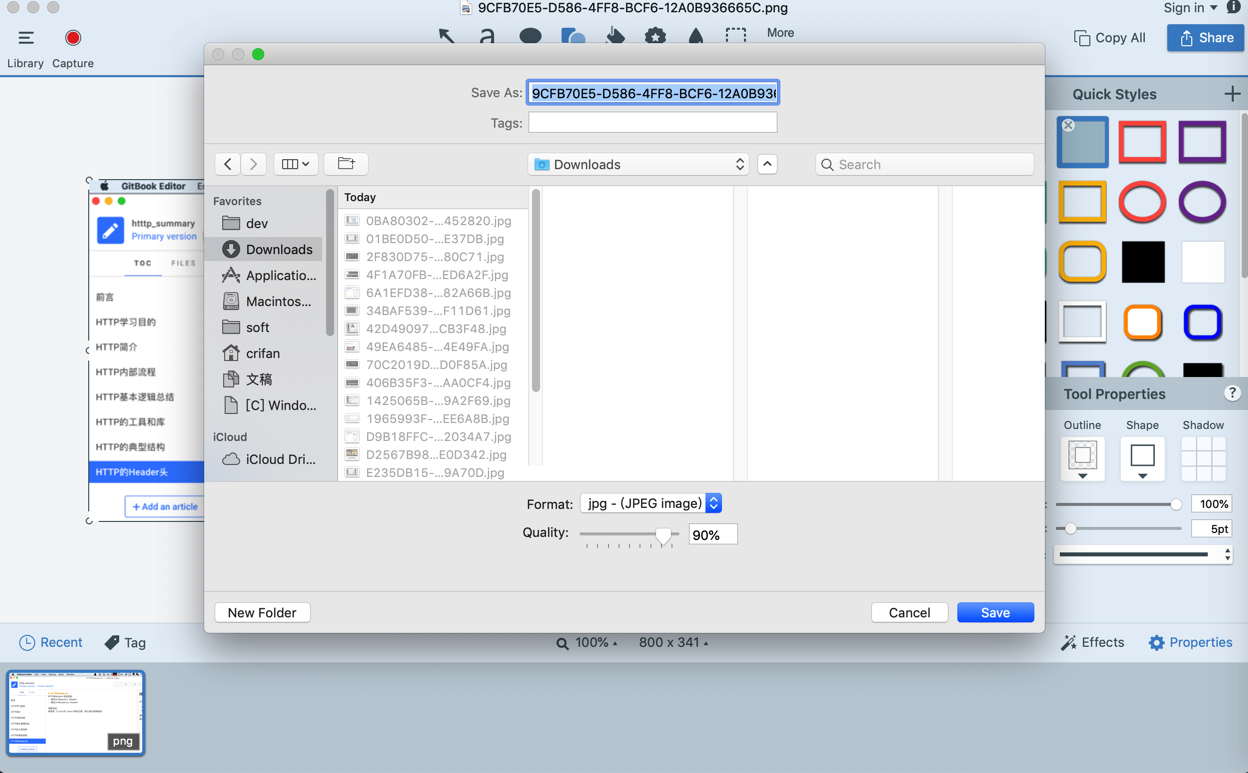This screenshot has height=773, width=1248.
Task: Click the Tags input field
Action: (x=653, y=122)
